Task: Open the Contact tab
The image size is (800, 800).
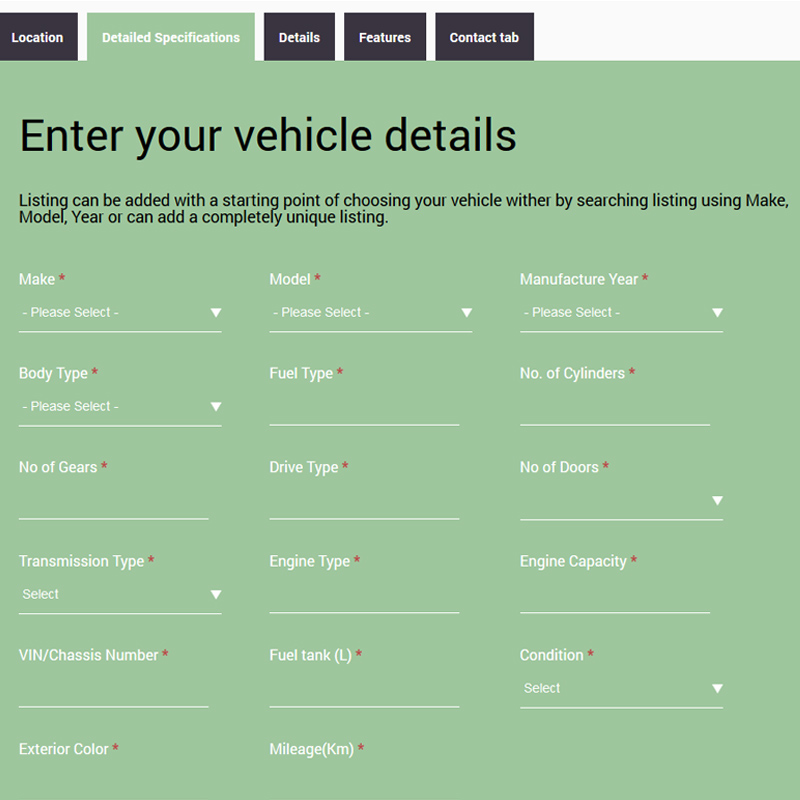Action: (x=484, y=37)
